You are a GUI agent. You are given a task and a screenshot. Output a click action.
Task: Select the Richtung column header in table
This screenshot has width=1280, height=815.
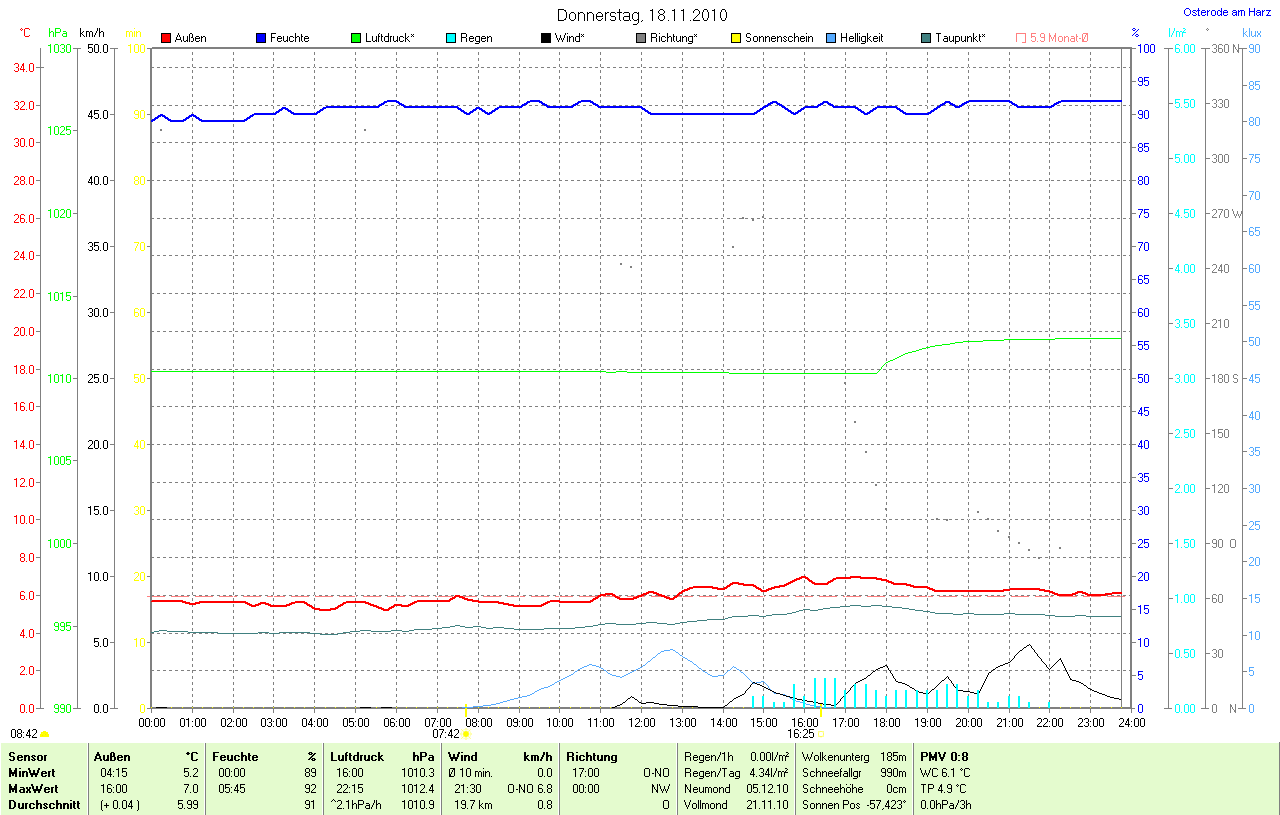click(592, 757)
